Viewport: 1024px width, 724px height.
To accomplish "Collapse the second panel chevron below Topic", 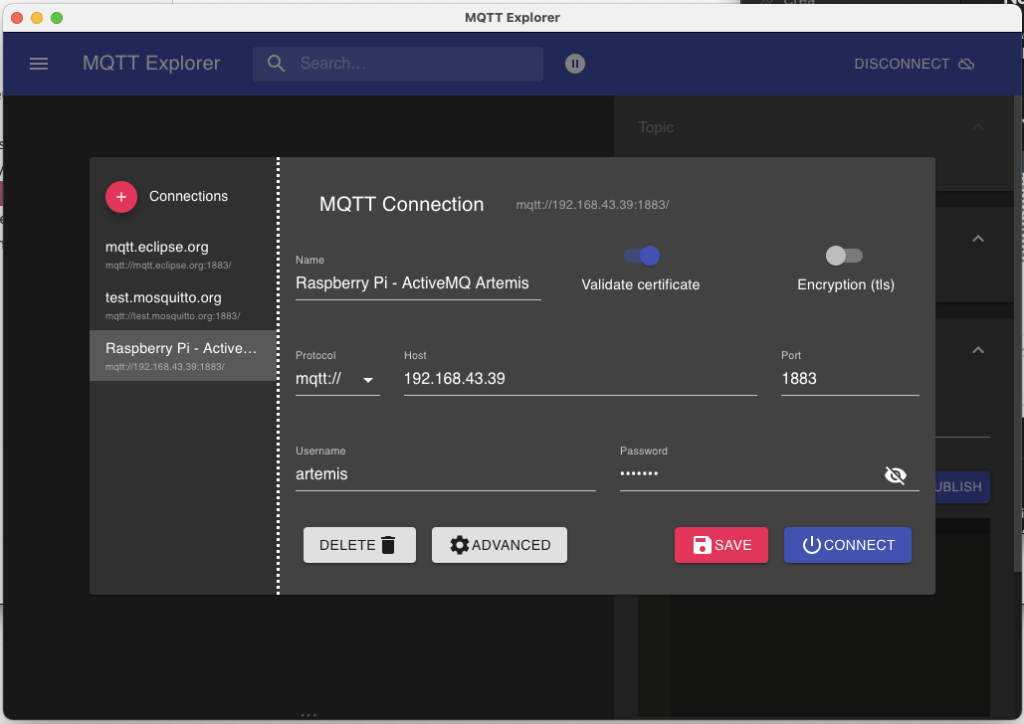I will (x=978, y=239).
